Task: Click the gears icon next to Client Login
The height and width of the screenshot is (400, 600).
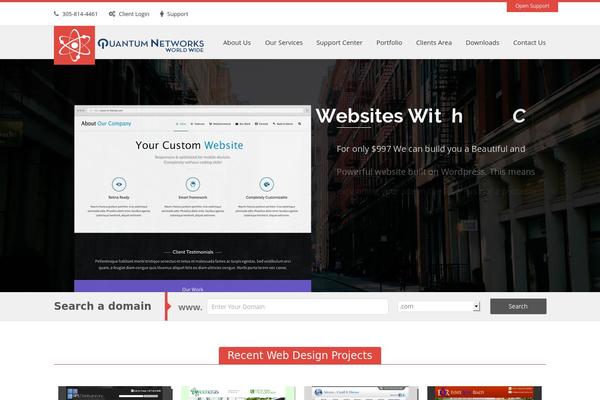Action: [x=112, y=14]
